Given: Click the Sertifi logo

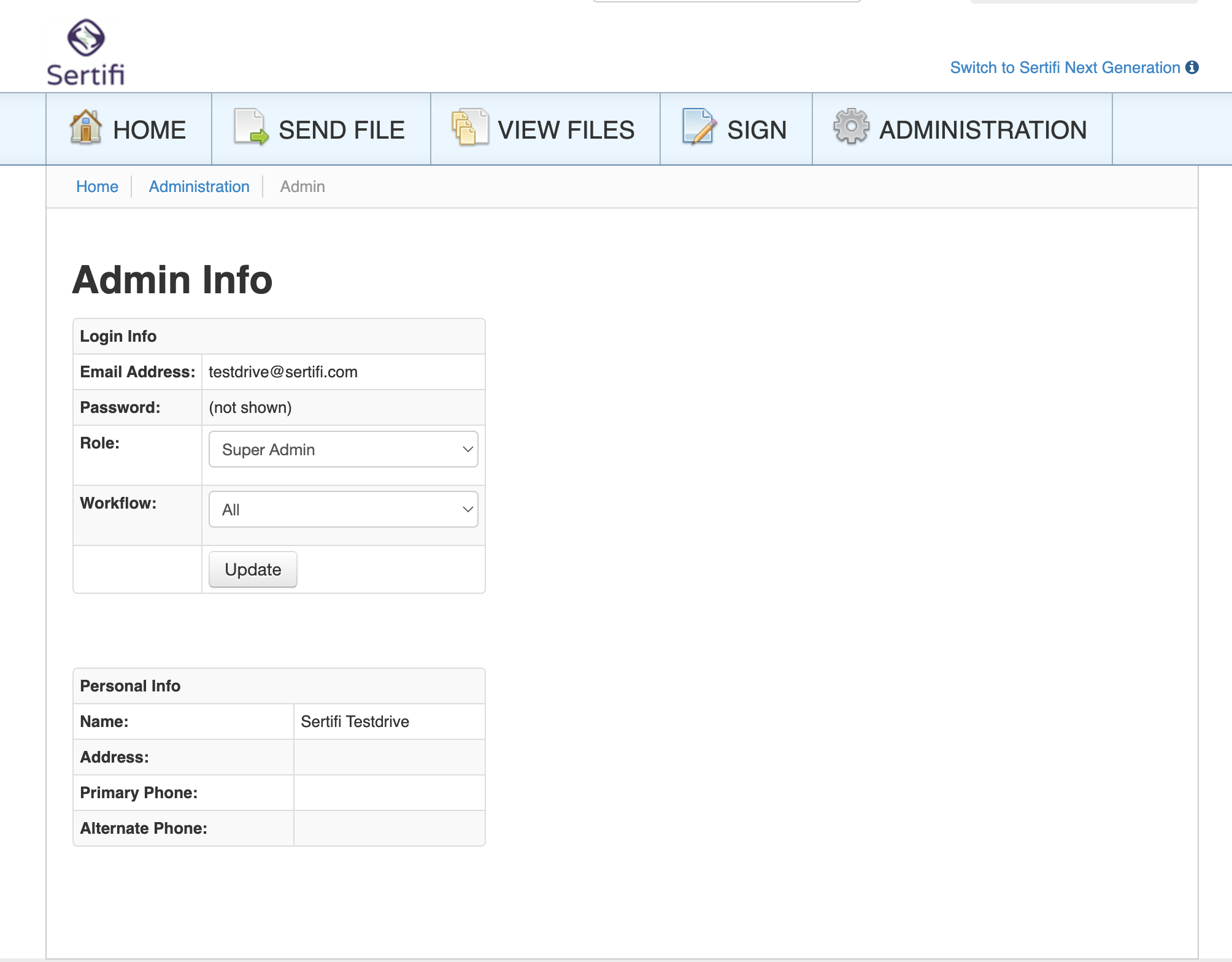Looking at the screenshot, I should click(86, 53).
